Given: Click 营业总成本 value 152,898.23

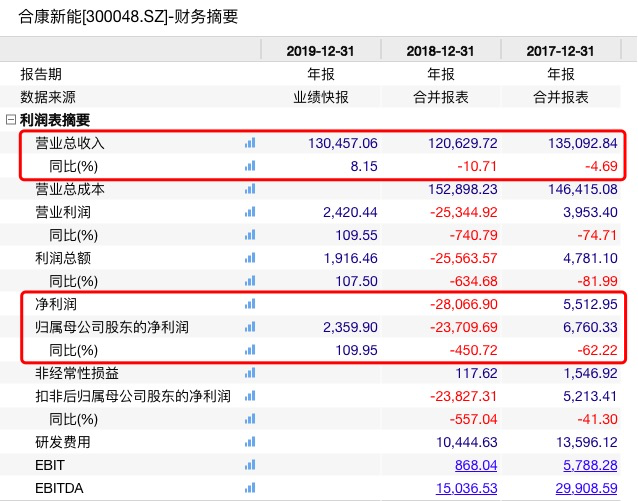Looking at the screenshot, I should coord(463,189).
